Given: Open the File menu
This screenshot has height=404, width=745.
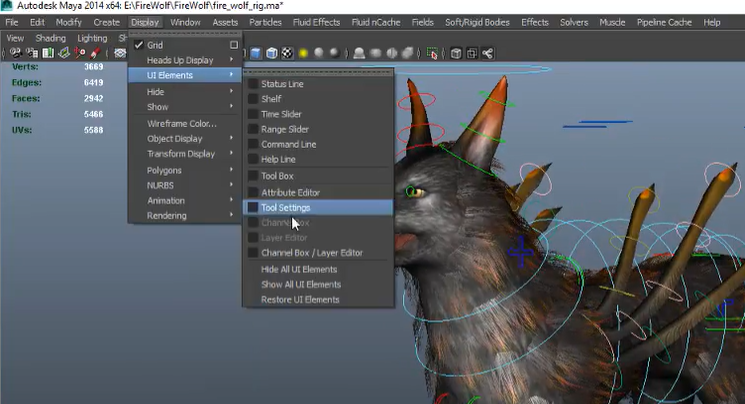Looking at the screenshot, I should [12, 22].
